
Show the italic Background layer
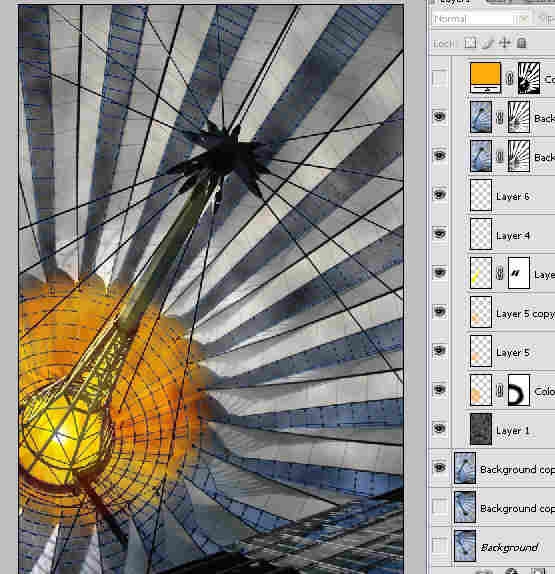[x=439, y=545]
